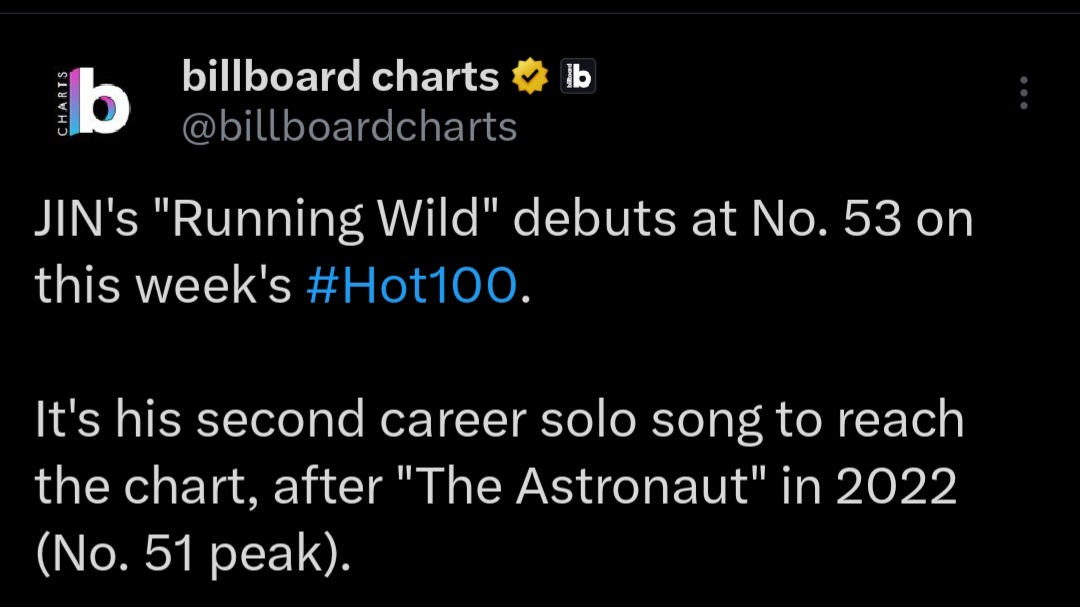Image resolution: width=1080 pixels, height=607 pixels.
Task: Click the @billboardcharts handle
Action: pyautogui.click(x=349, y=127)
